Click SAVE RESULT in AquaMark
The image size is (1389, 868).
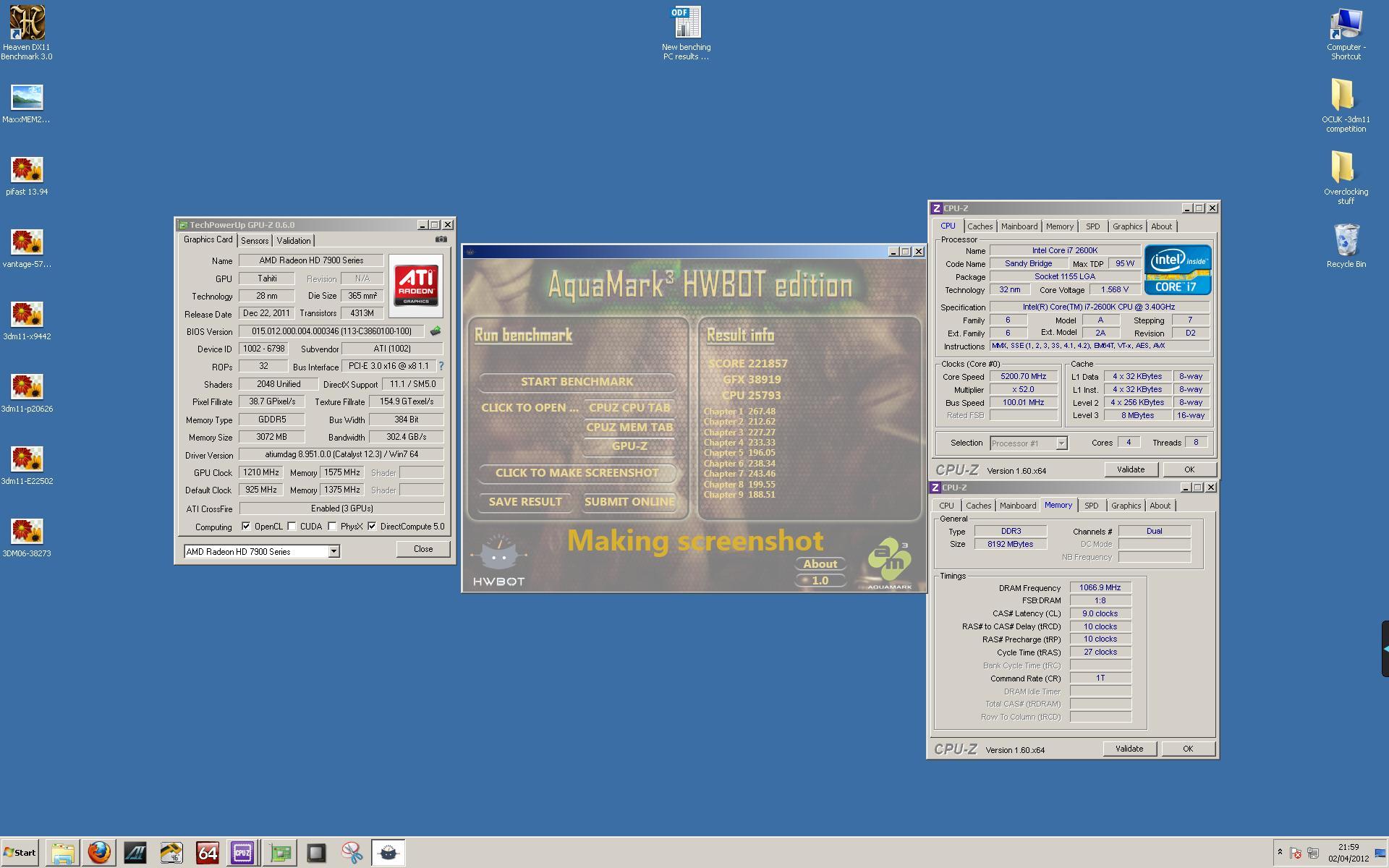tap(524, 501)
